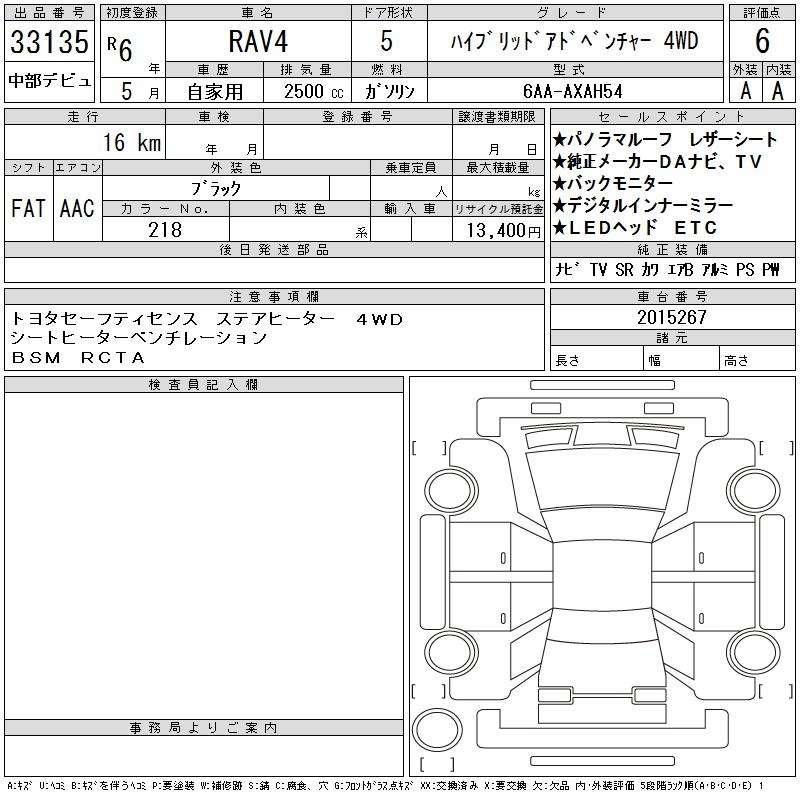The width and height of the screenshot is (800, 800).
Task: Click the エアB airbag equipment code
Action: 680,269
